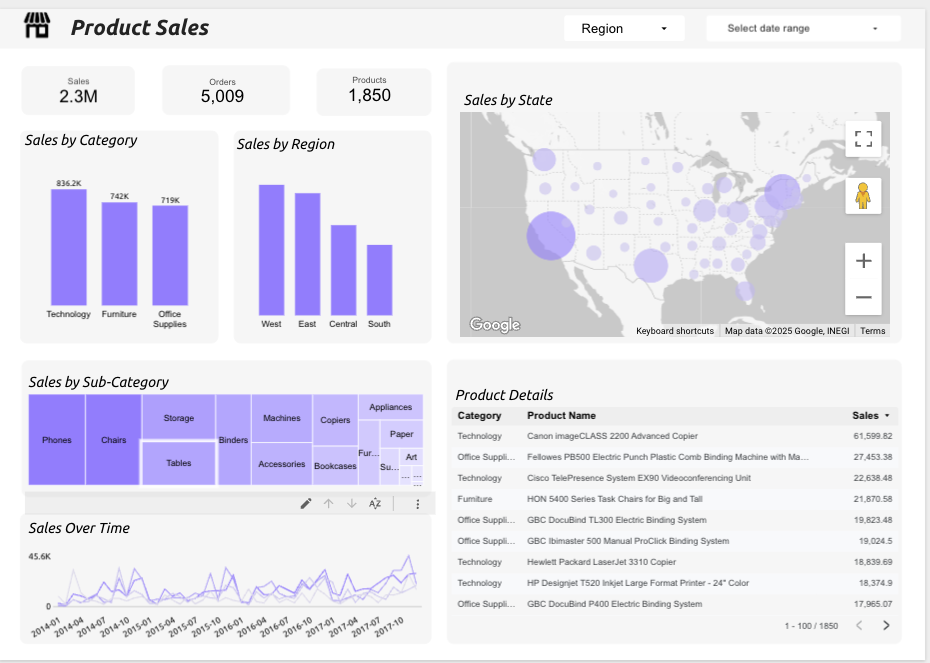Image resolution: width=930 pixels, height=663 pixels.
Task: Open the three-dot options menu for the treemap
Action: 417,504
